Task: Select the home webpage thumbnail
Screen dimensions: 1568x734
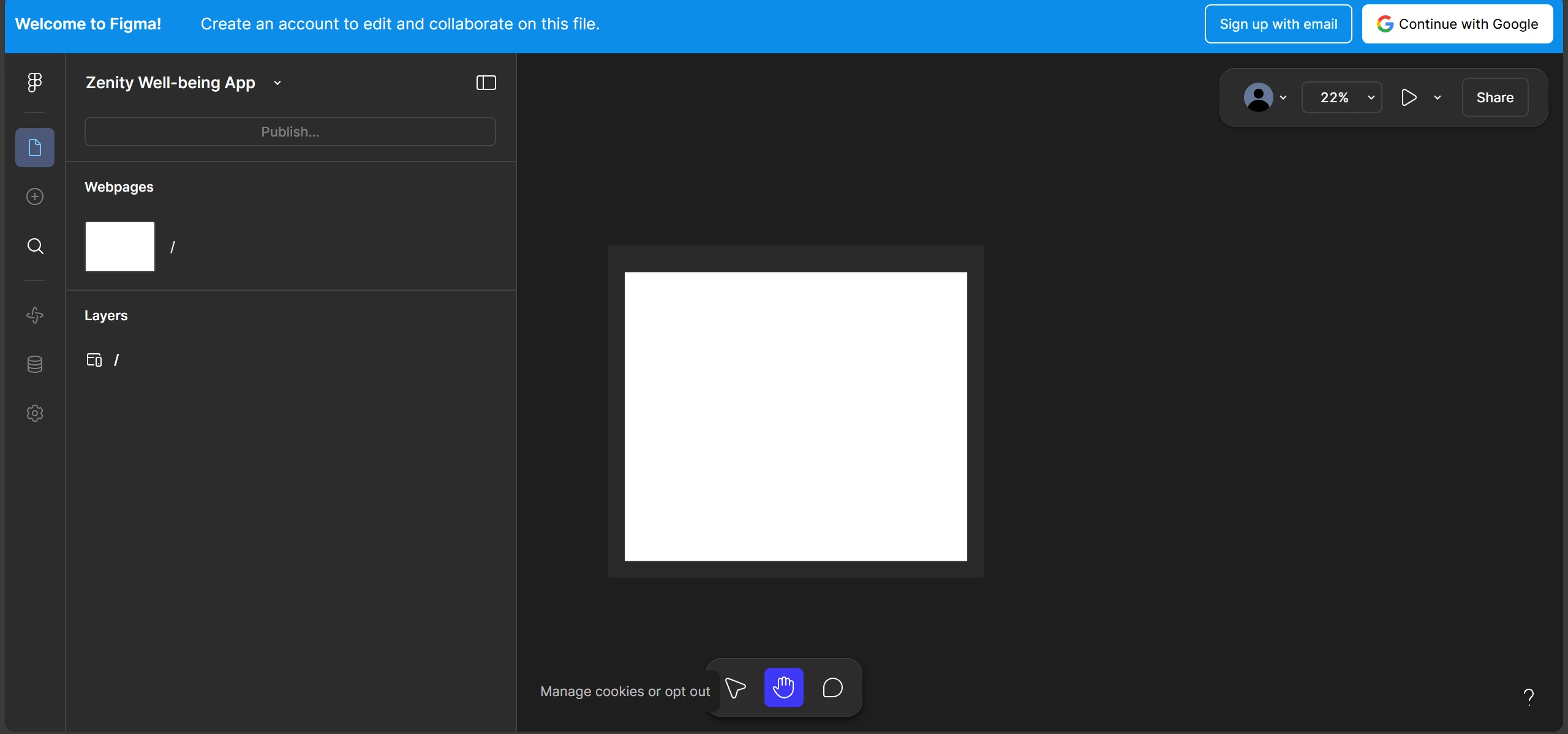Action: point(120,247)
